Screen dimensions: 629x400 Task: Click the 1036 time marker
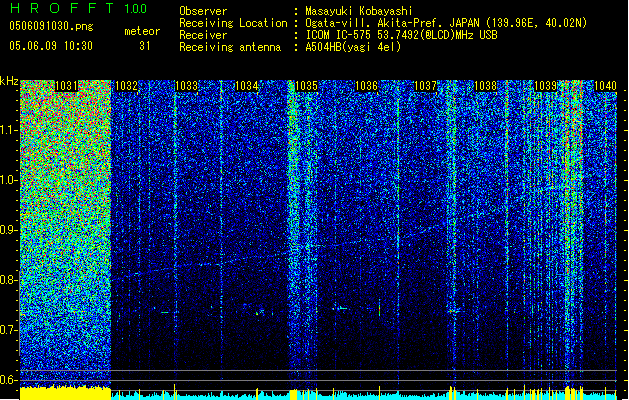click(366, 86)
